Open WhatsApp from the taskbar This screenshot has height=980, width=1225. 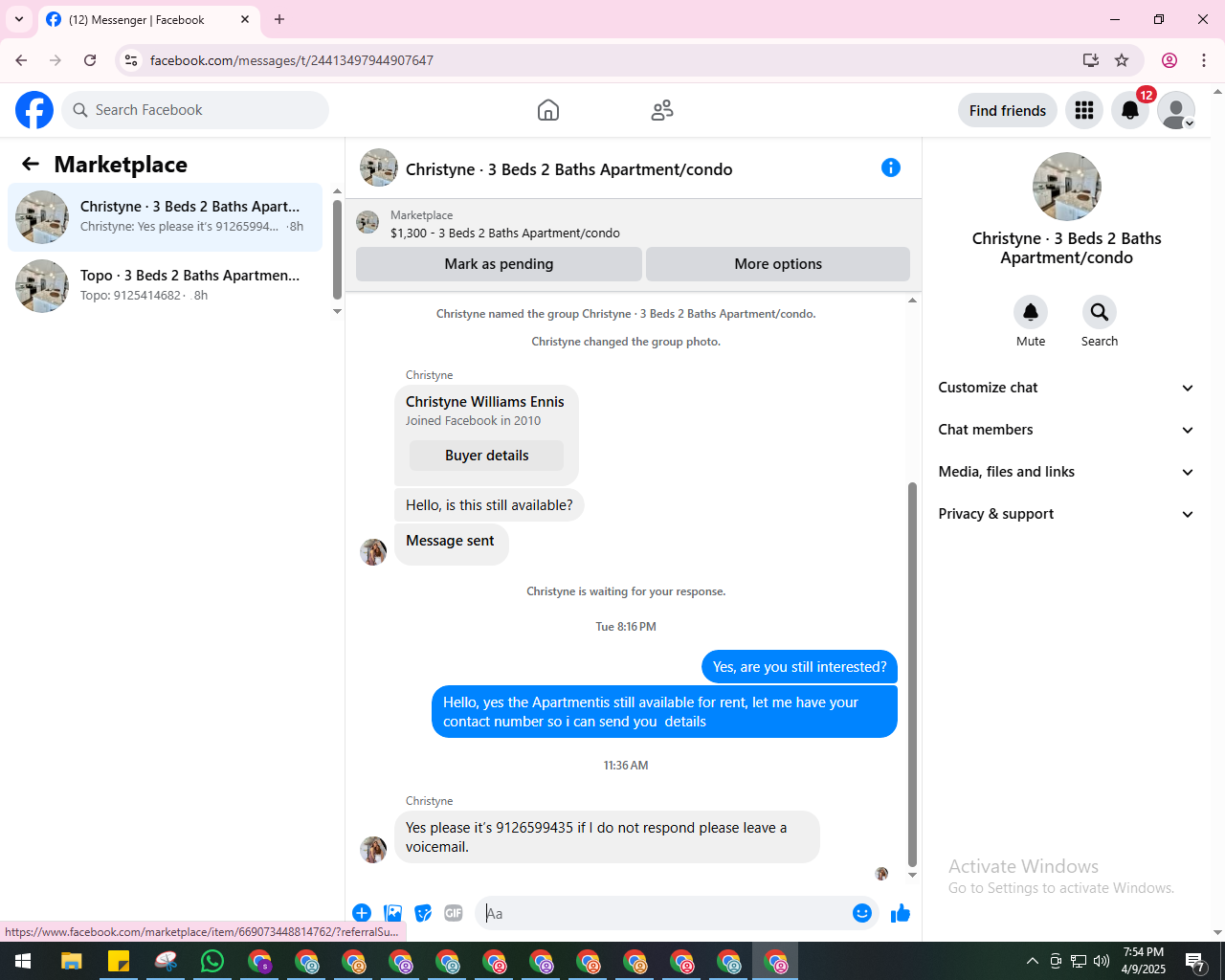(212, 961)
